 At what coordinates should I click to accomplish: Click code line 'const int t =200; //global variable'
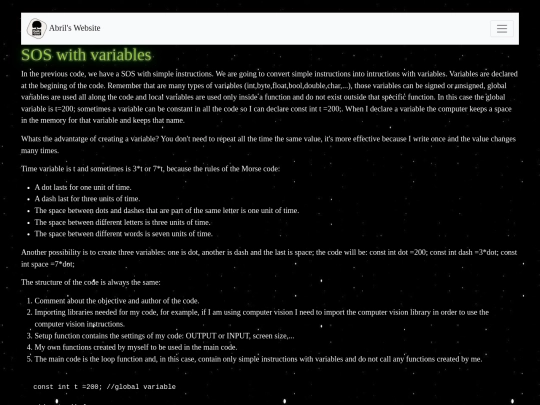104,387
